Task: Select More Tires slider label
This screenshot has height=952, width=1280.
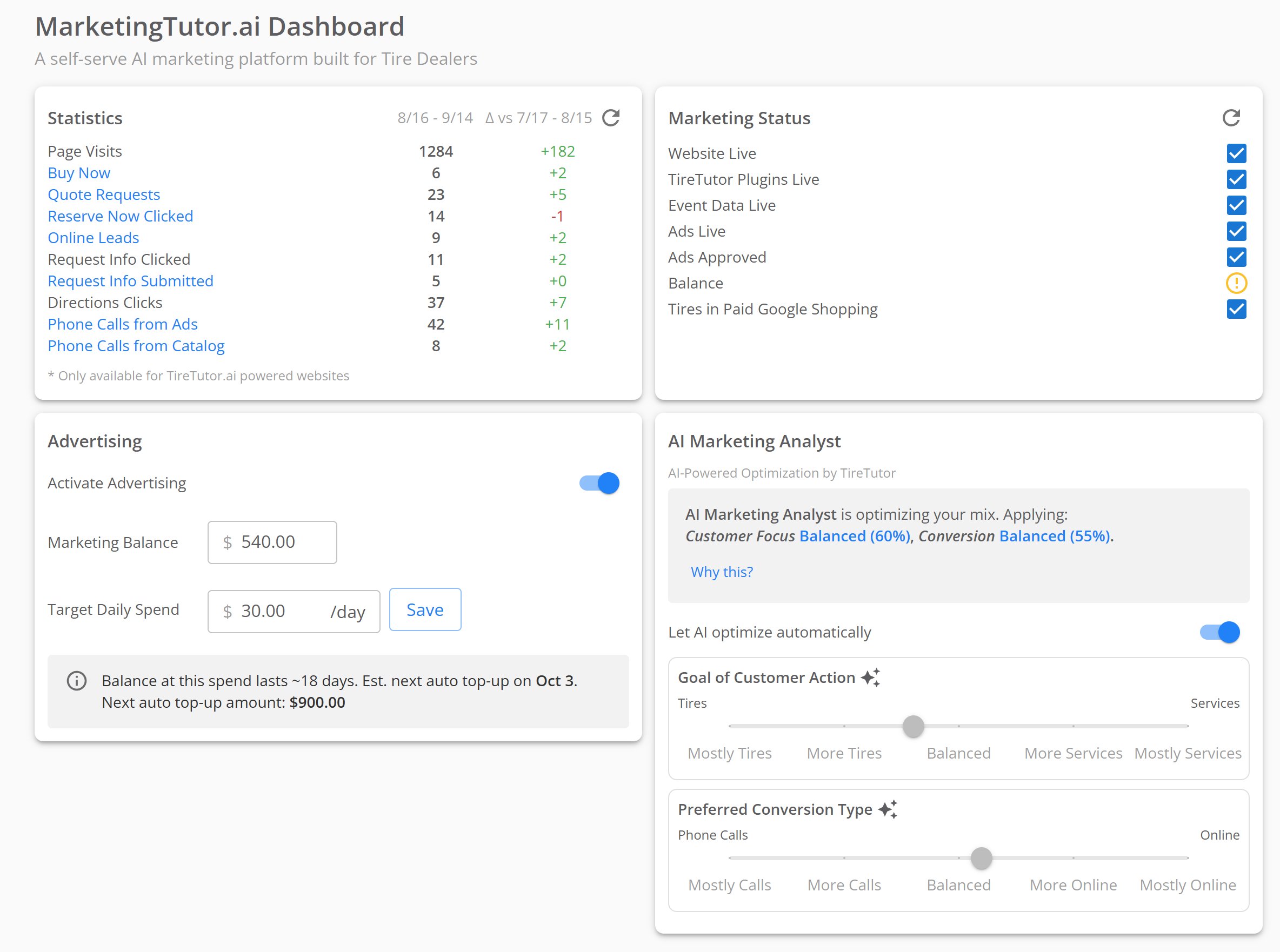Action: pos(844,753)
